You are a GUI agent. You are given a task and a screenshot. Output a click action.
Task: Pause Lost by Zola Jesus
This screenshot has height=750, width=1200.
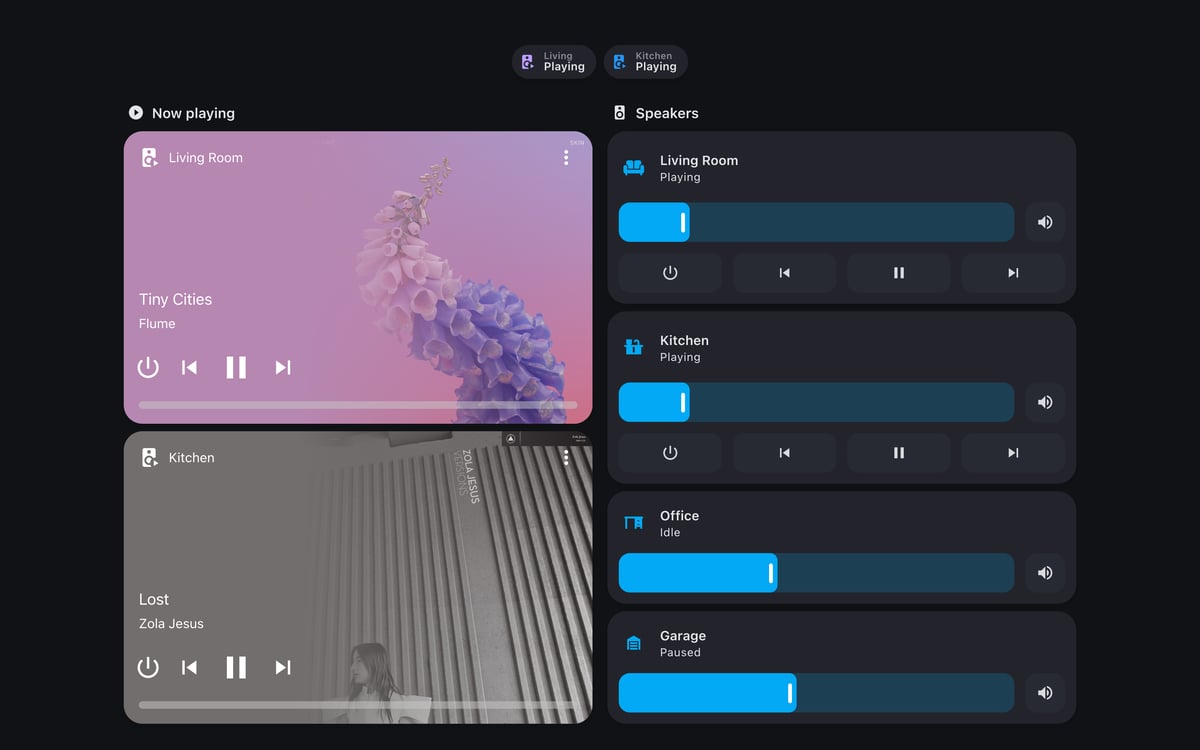coord(236,667)
